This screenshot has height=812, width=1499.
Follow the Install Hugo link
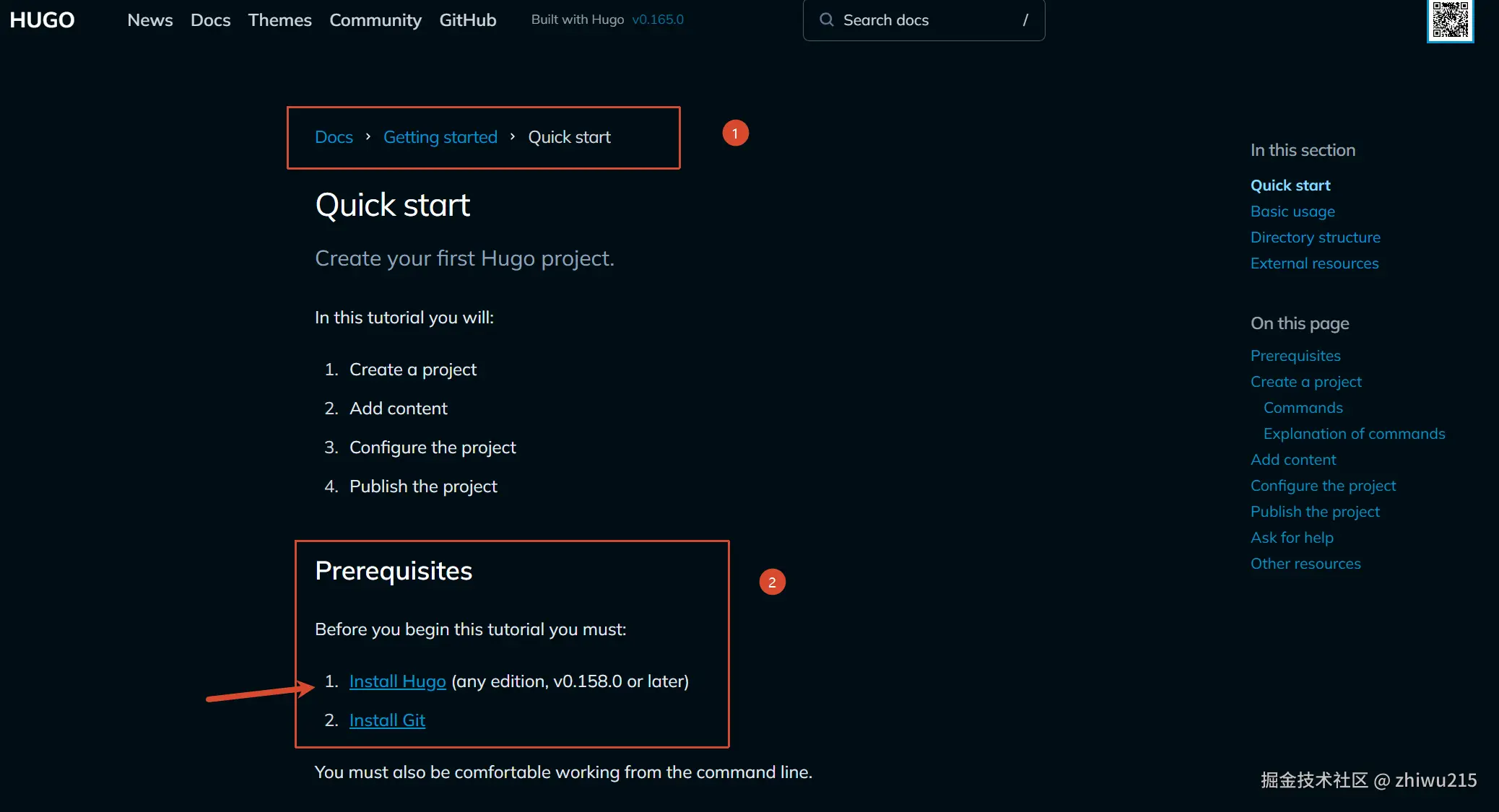point(398,681)
